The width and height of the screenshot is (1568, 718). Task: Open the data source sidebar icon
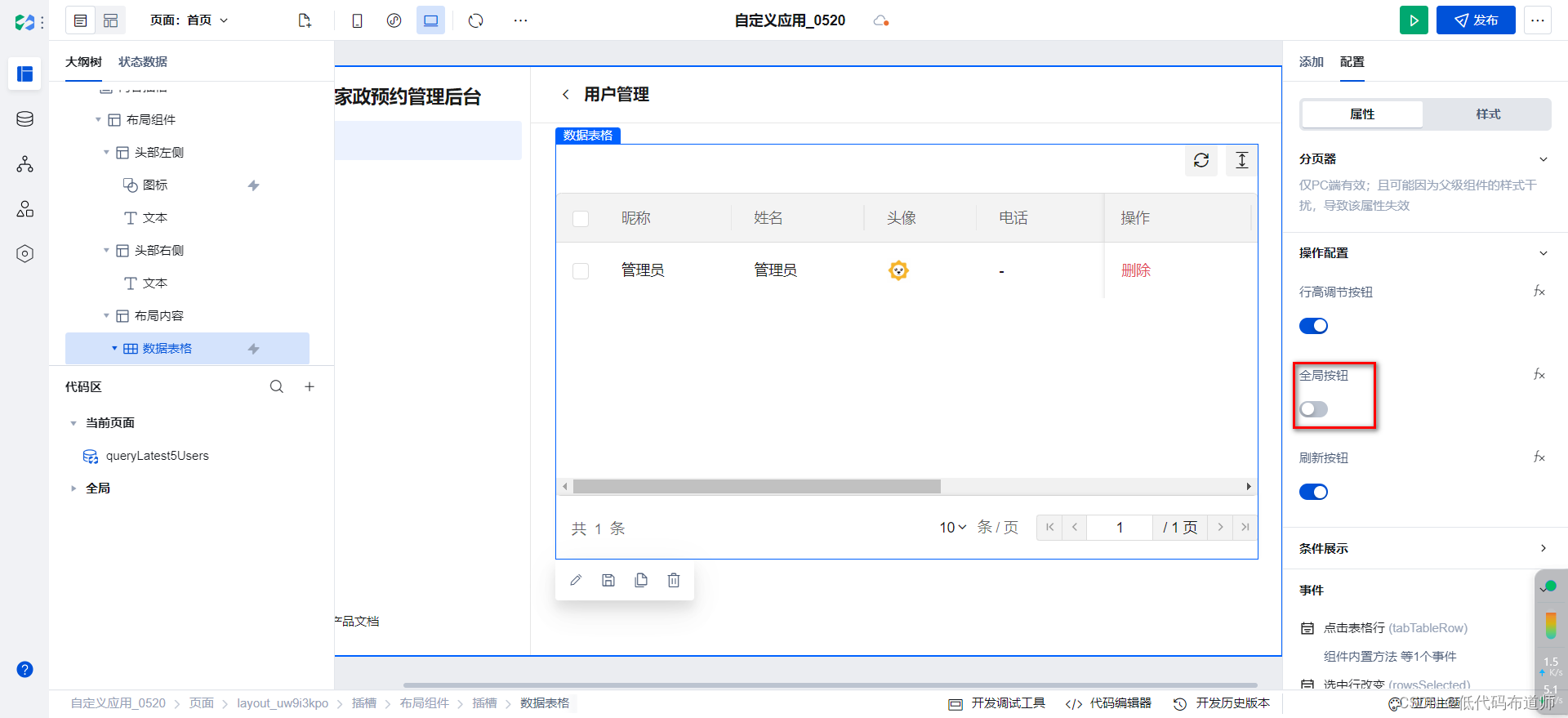click(24, 119)
